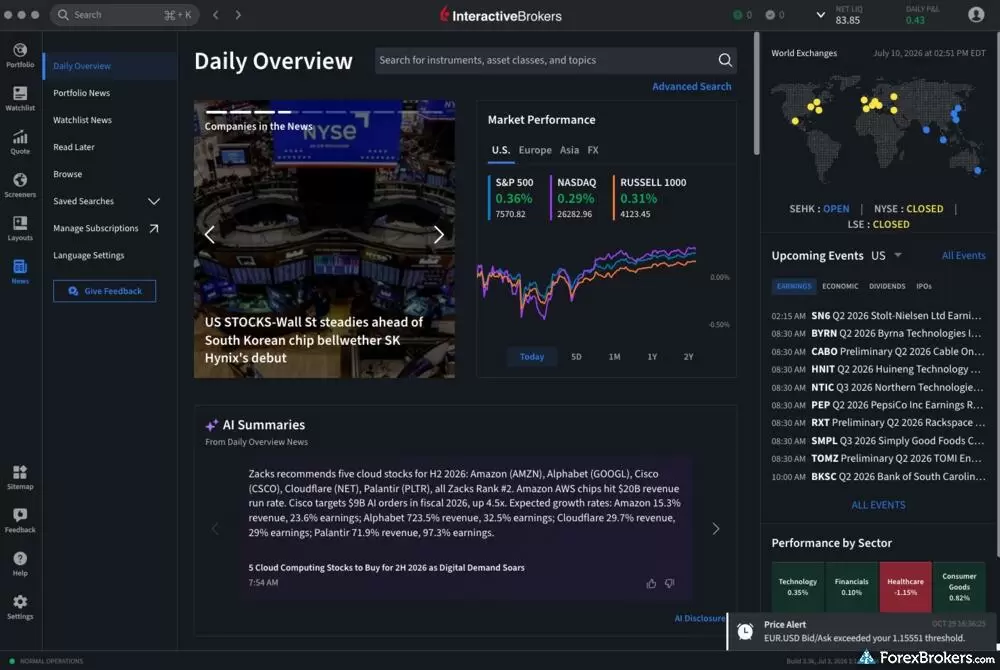Open the Upcoming Events US region dropdown
The width and height of the screenshot is (1000, 670).
tap(886, 256)
